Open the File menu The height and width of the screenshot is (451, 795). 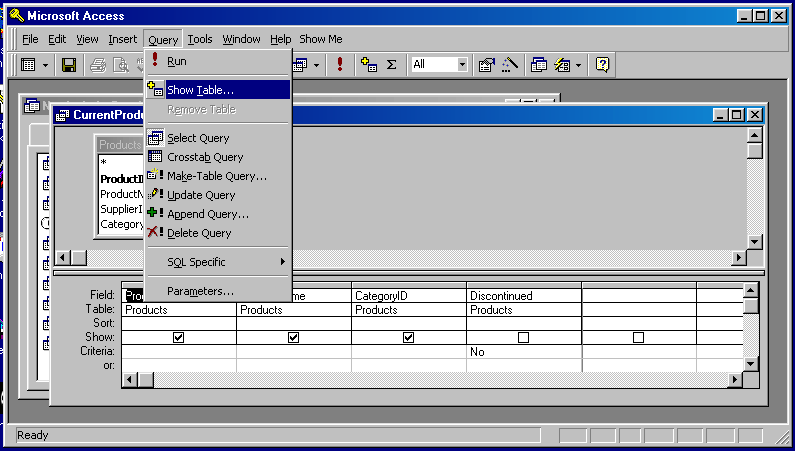[30, 39]
